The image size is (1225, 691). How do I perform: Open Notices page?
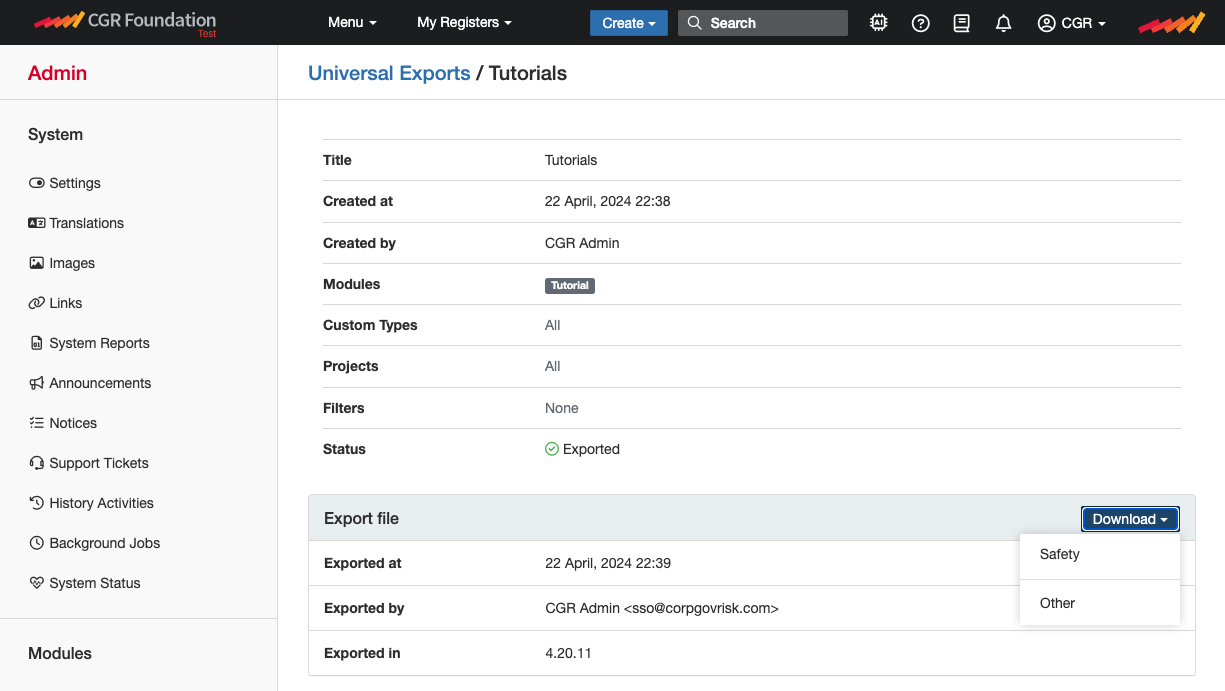pyautogui.click(x=73, y=423)
